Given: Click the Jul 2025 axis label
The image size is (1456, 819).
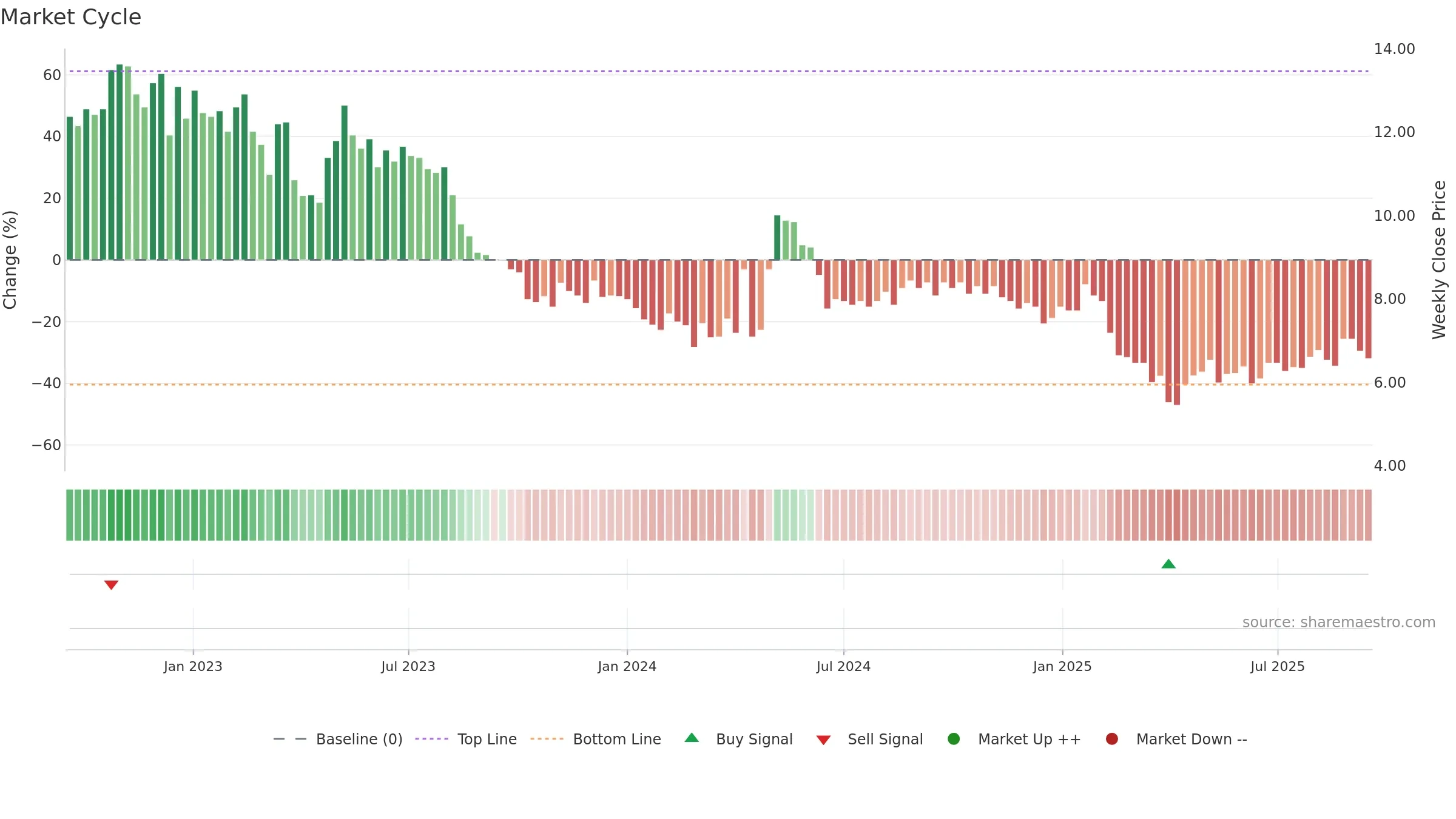Looking at the screenshot, I should [1278, 667].
